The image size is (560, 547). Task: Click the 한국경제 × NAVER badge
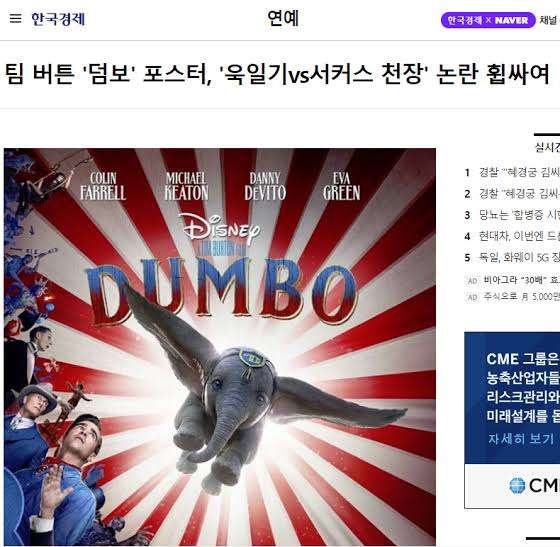[x=488, y=20]
